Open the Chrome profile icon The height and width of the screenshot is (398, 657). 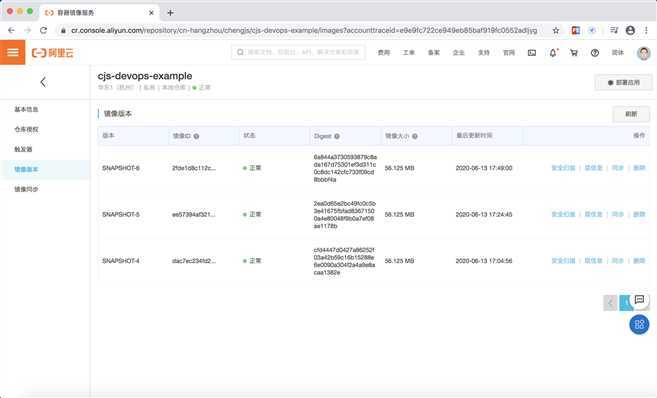coord(630,30)
